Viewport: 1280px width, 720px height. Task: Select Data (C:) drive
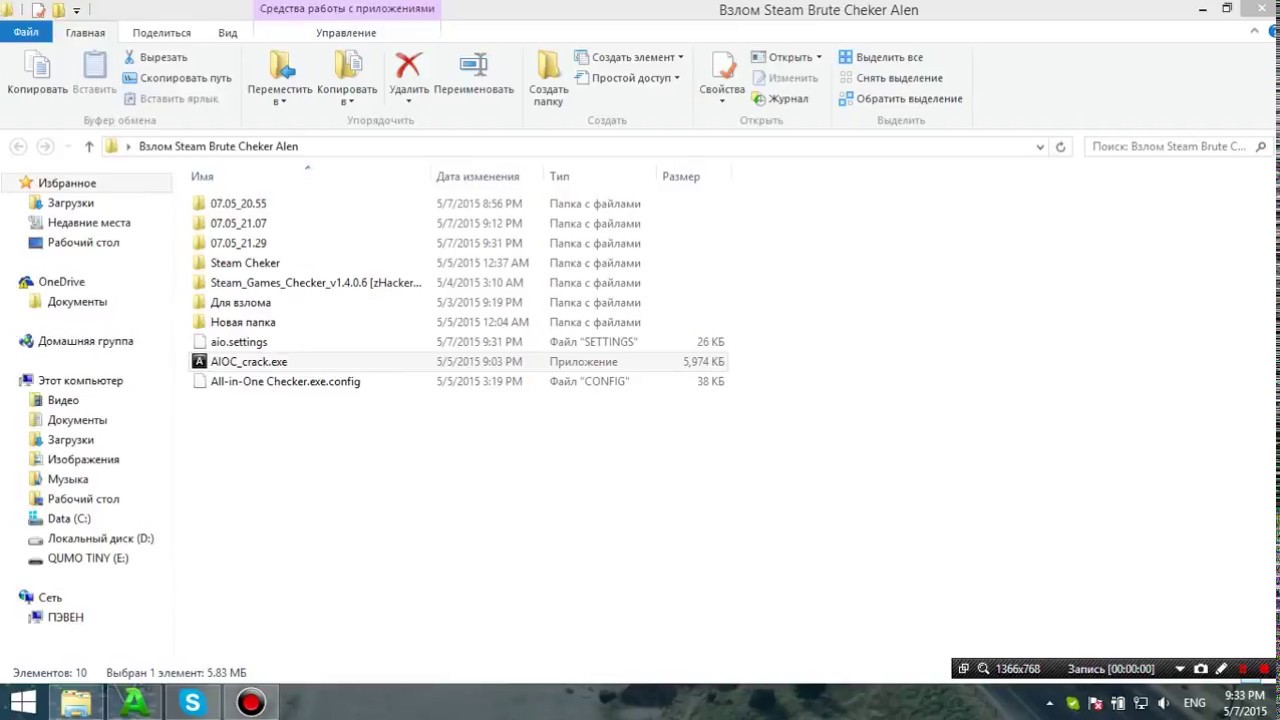[69, 519]
